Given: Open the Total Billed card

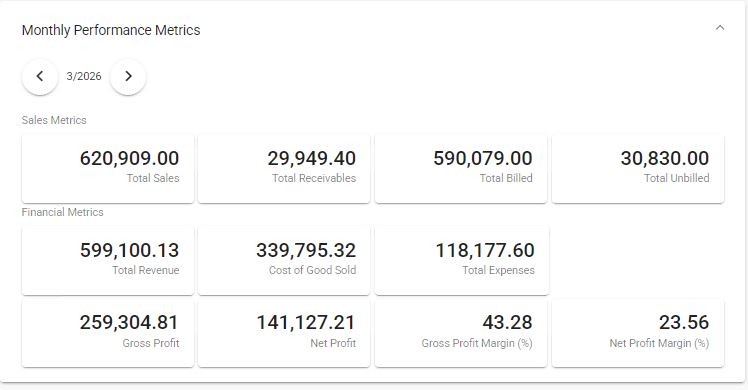Looking at the screenshot, I should click(x=461, y=169).
